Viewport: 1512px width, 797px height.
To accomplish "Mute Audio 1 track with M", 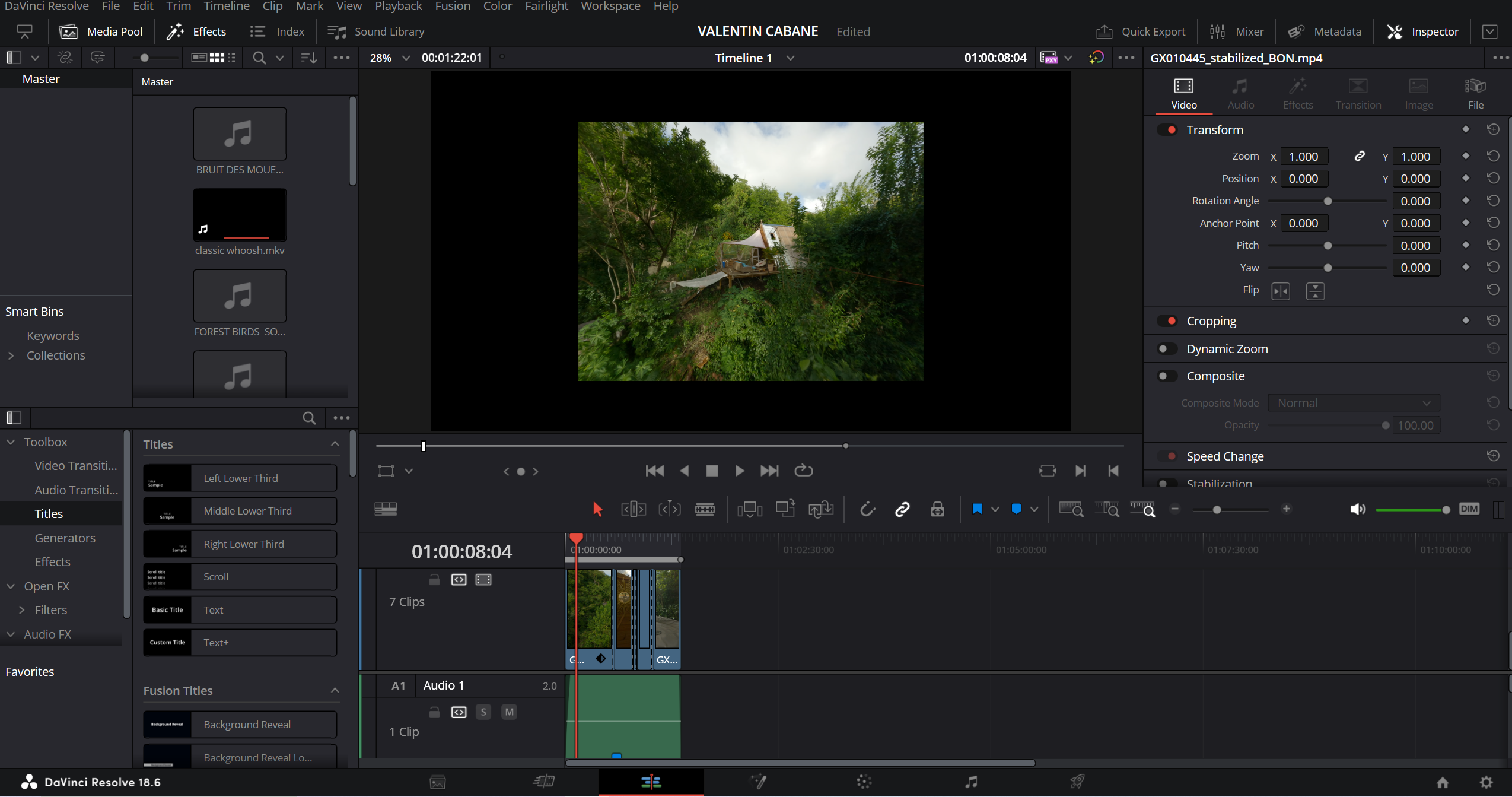I will pos(509,712).
